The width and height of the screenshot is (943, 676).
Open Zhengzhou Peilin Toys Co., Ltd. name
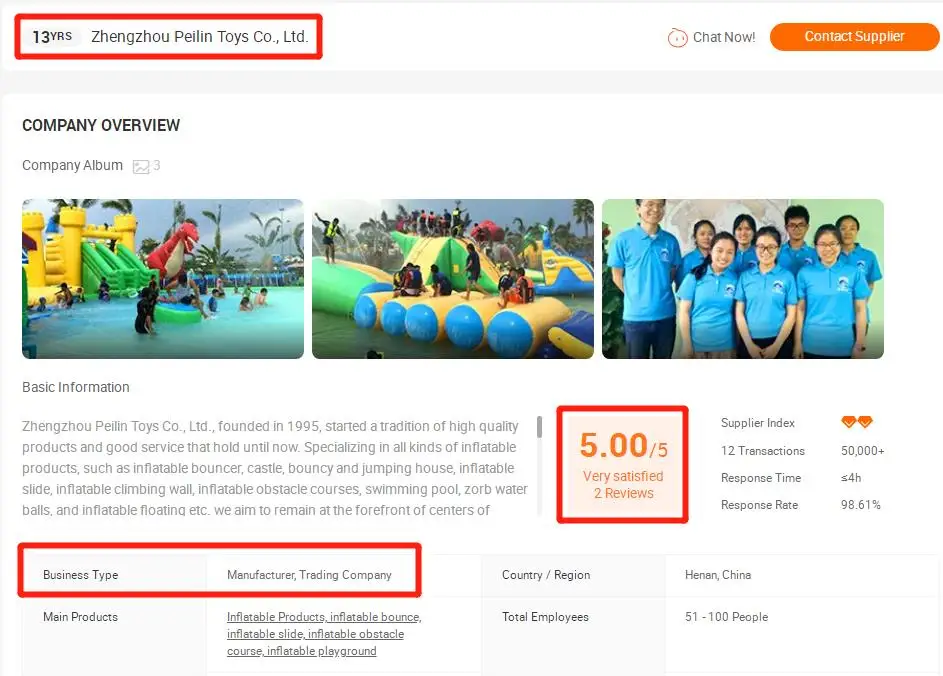click(x=200, y=37)
